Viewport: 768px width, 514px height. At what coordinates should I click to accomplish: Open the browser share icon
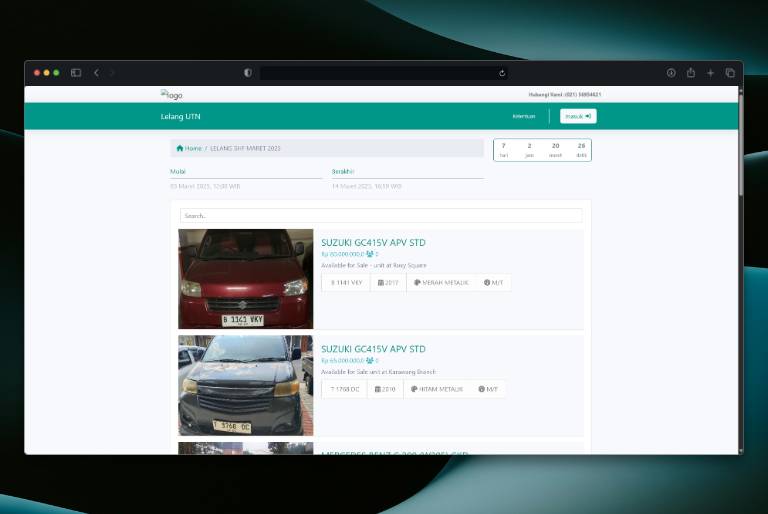(691, 73)
